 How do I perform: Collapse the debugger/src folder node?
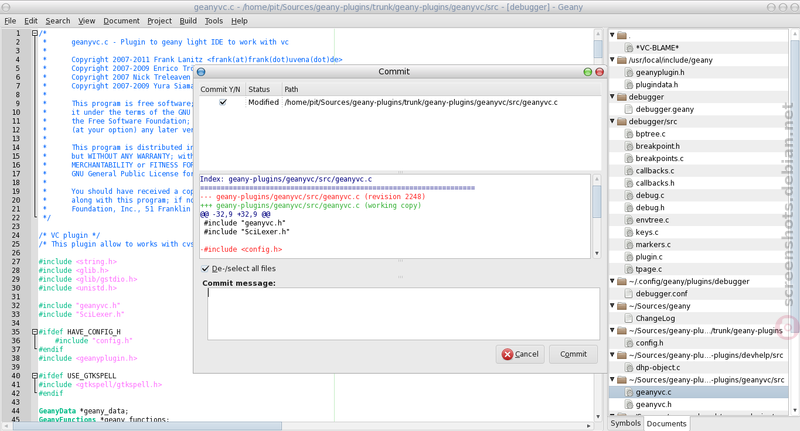click(612, 121)
